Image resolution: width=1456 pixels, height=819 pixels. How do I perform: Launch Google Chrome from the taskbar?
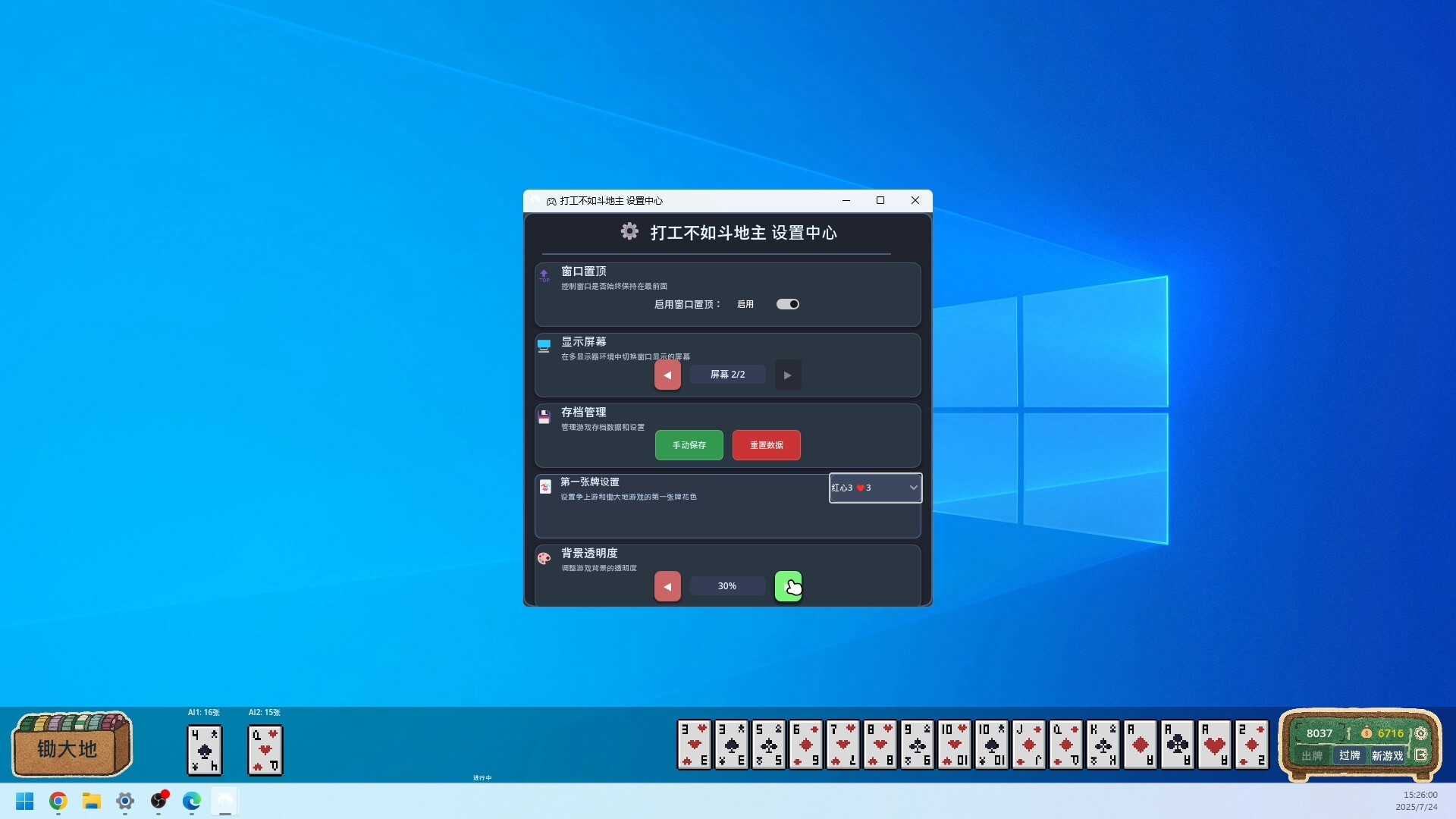[x=58, y=802]
